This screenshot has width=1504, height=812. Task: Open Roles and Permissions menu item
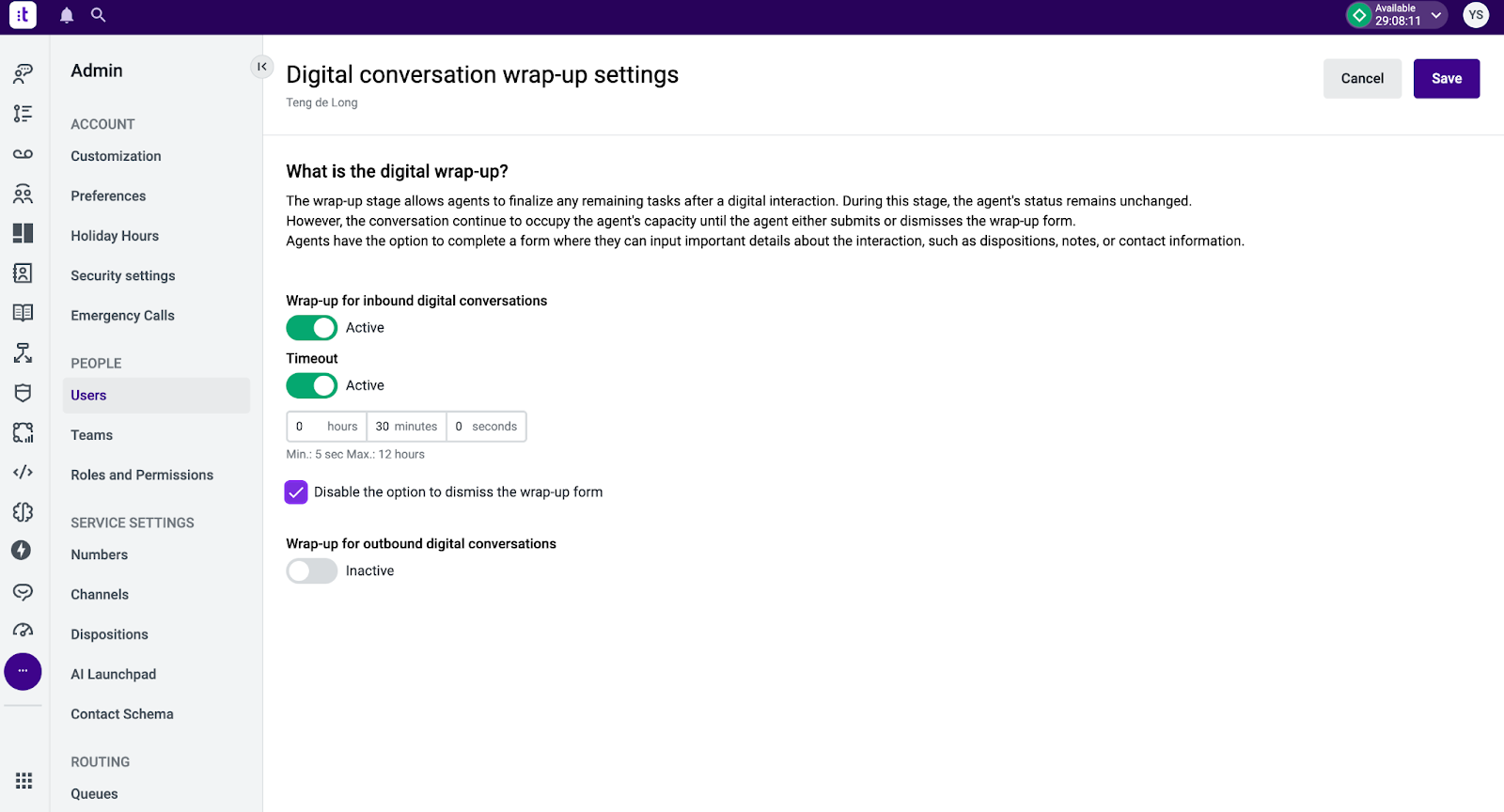pyautogui.click(x=142, y=476)
